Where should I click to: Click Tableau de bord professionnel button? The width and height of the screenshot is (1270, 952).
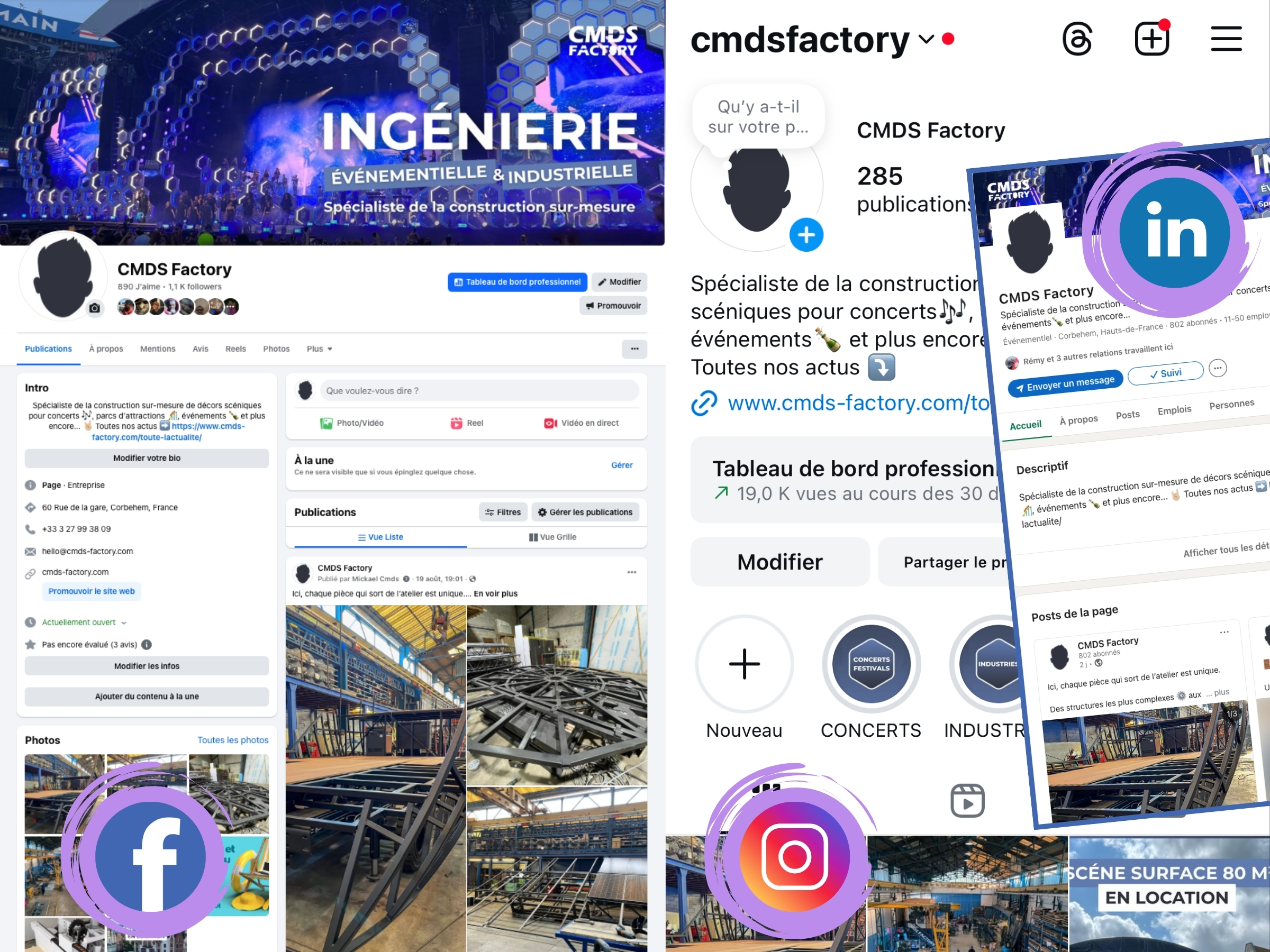518,282
